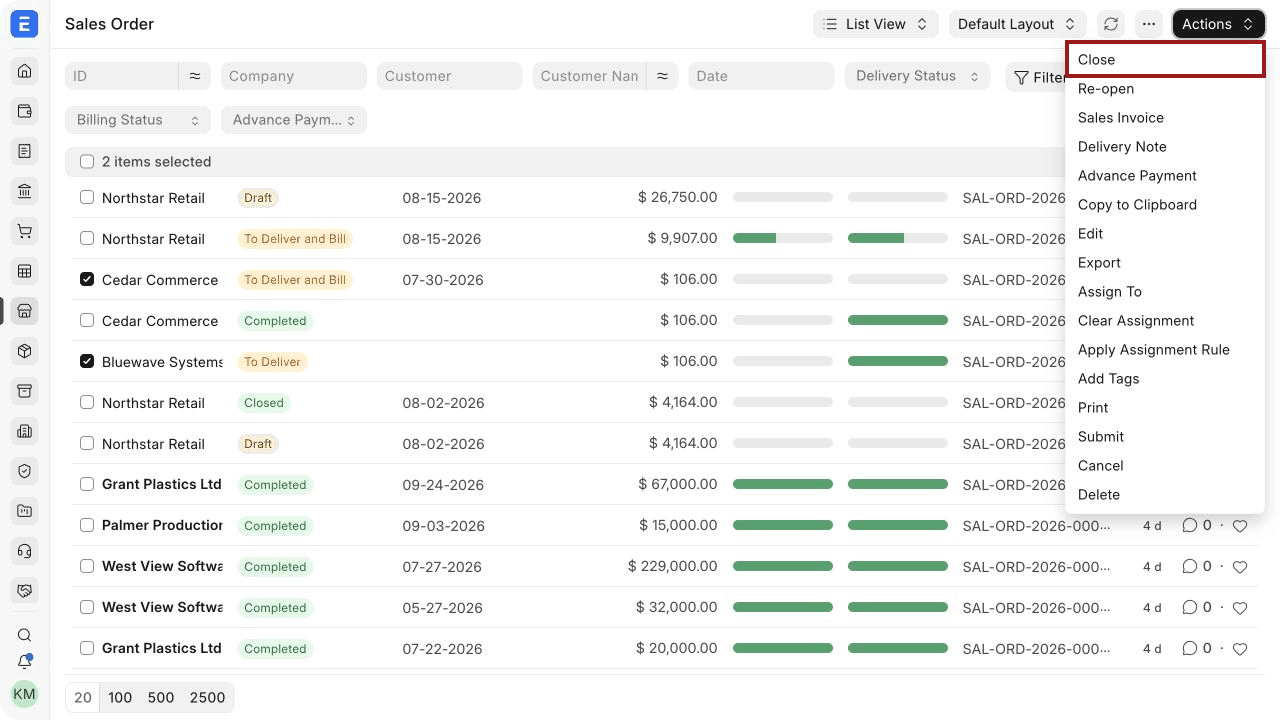Check the Grant Plastics Ltd $ 67,000.00 checkbox

(x=87, y=485)
